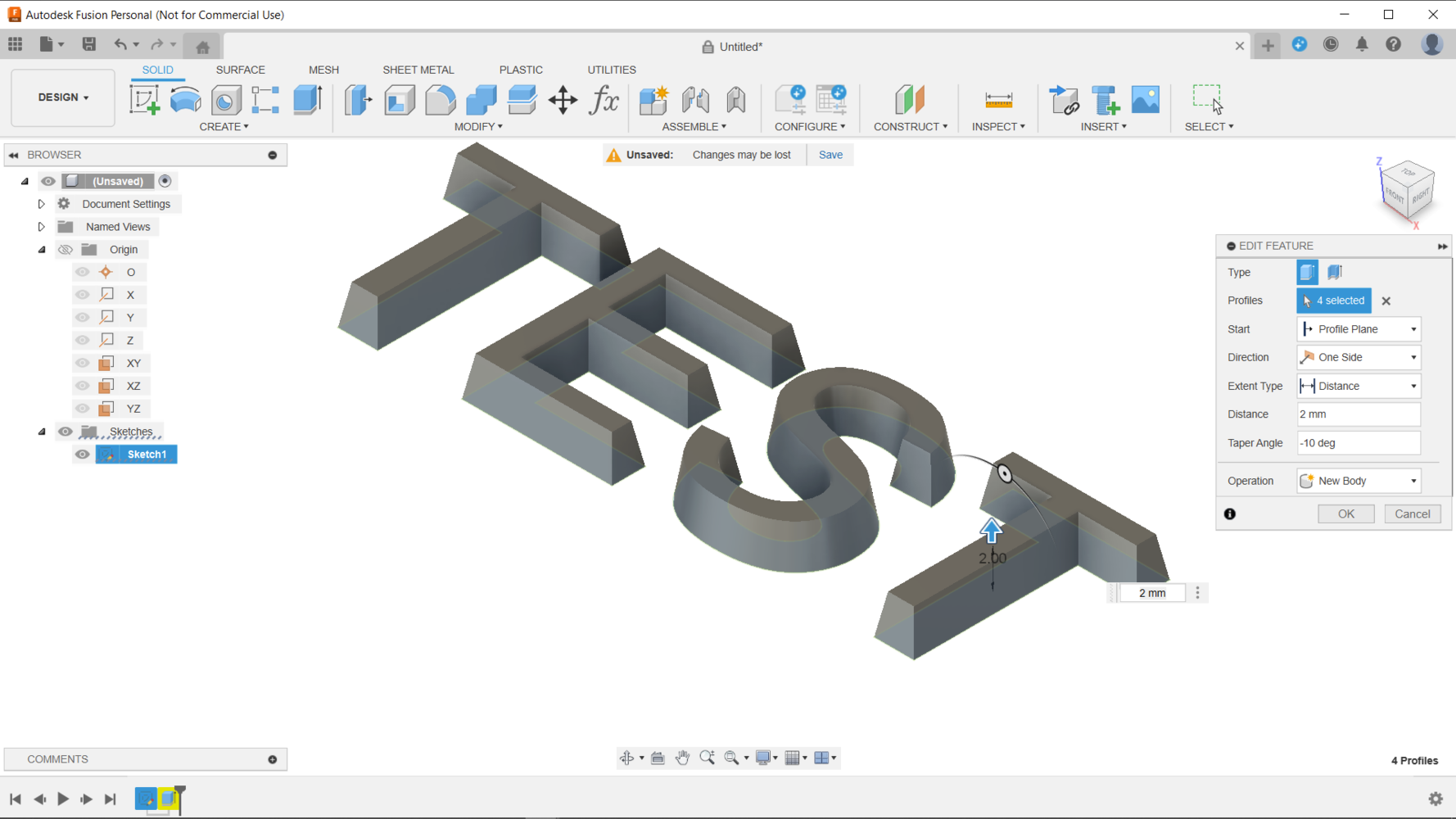Click the Look At navigation icon

[x=658, y=758]
